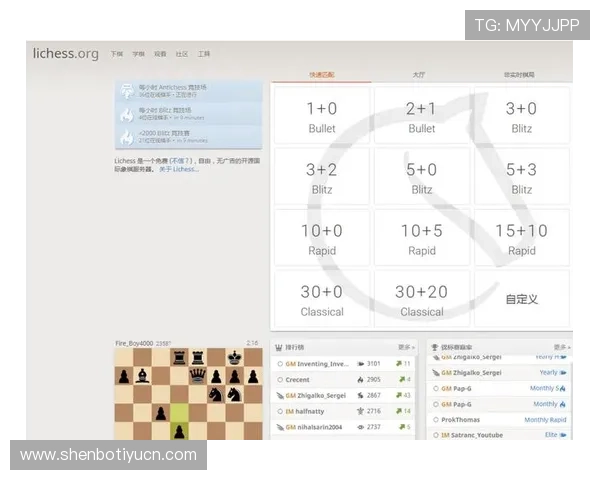
Task: Open IM halfnatty profile
Action: click(x=305, y=411)
